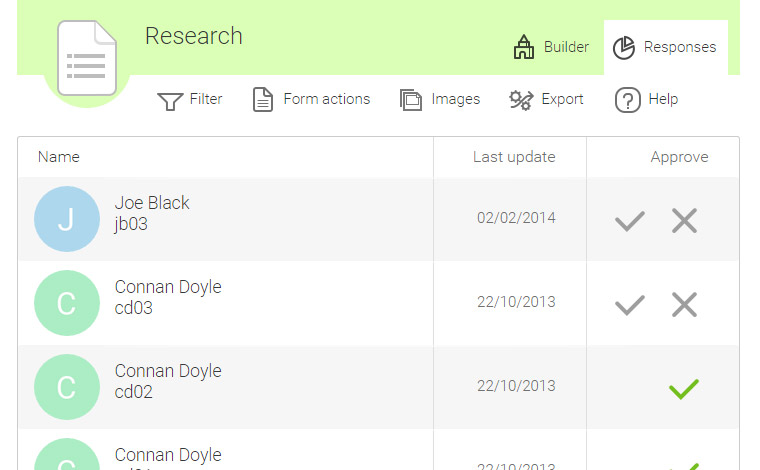Open the Connan Doyle cd03 entry
Screen dimensions: 760x470
(x=378, y=303)
